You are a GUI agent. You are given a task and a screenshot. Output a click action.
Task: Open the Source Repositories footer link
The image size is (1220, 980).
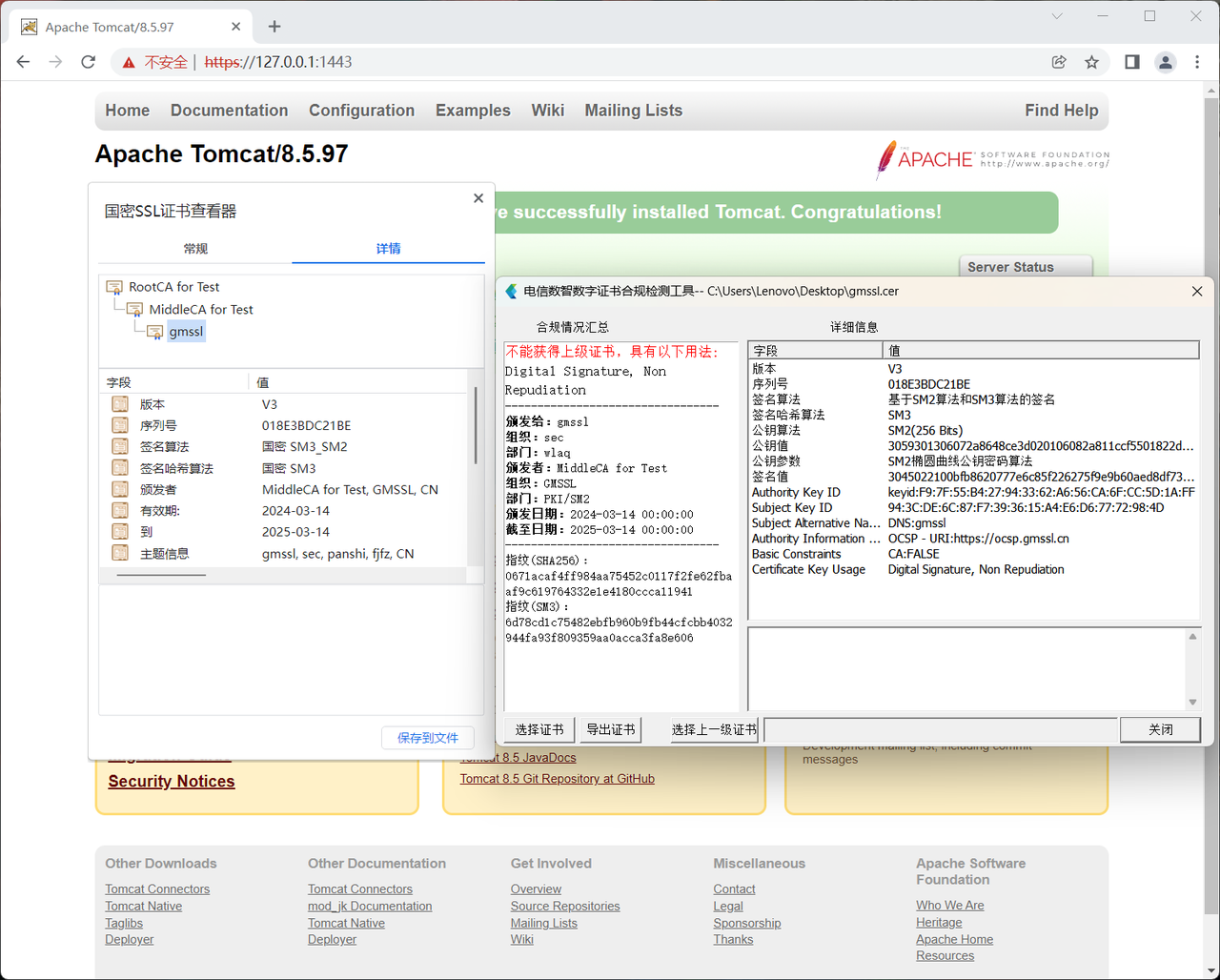click(x=565, y=907)
